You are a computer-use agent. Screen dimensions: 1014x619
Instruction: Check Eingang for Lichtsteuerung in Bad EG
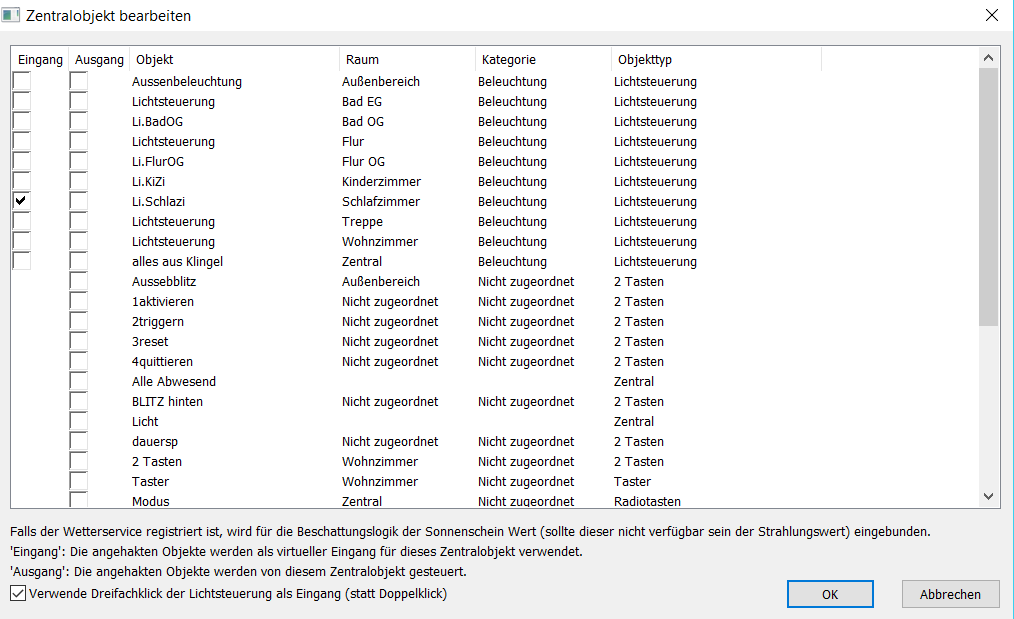tap(21, 102)
